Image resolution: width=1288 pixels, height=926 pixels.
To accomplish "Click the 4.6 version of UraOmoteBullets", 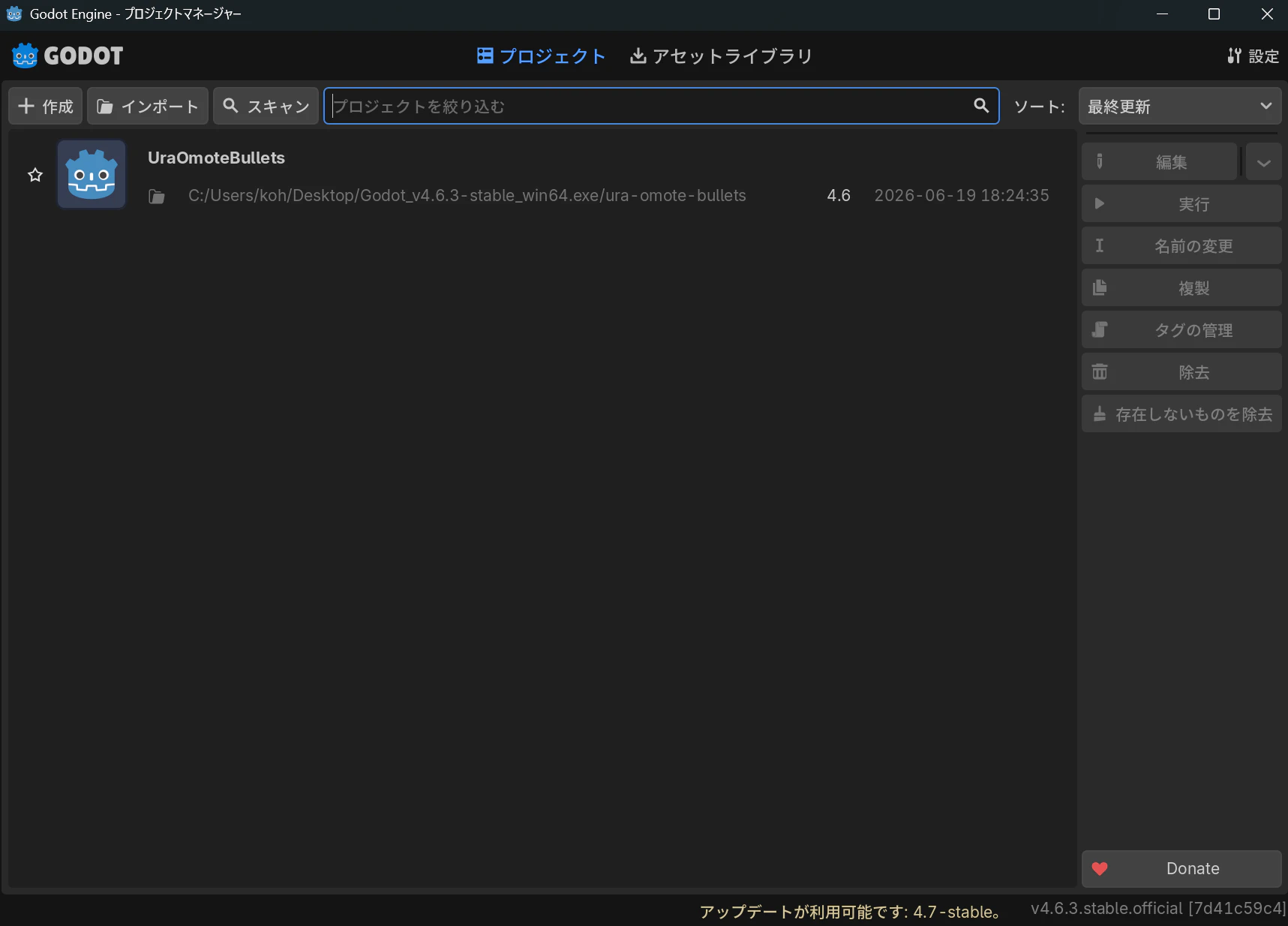I will click(x=839, y=196).
